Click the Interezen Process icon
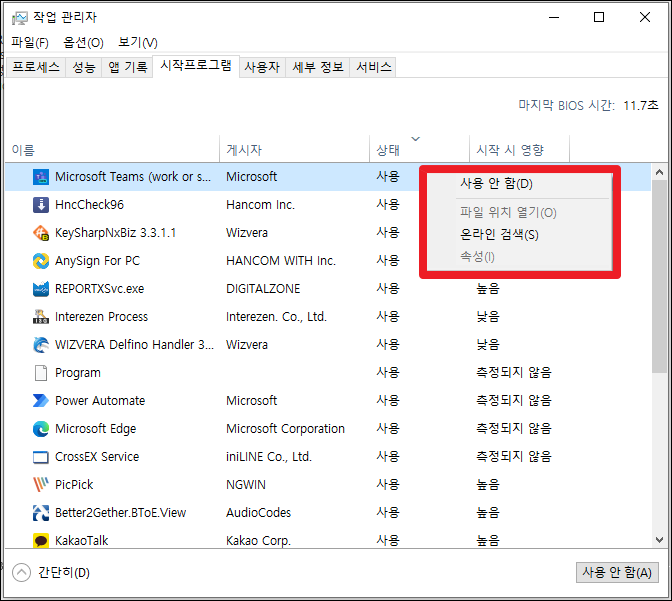 41,317
